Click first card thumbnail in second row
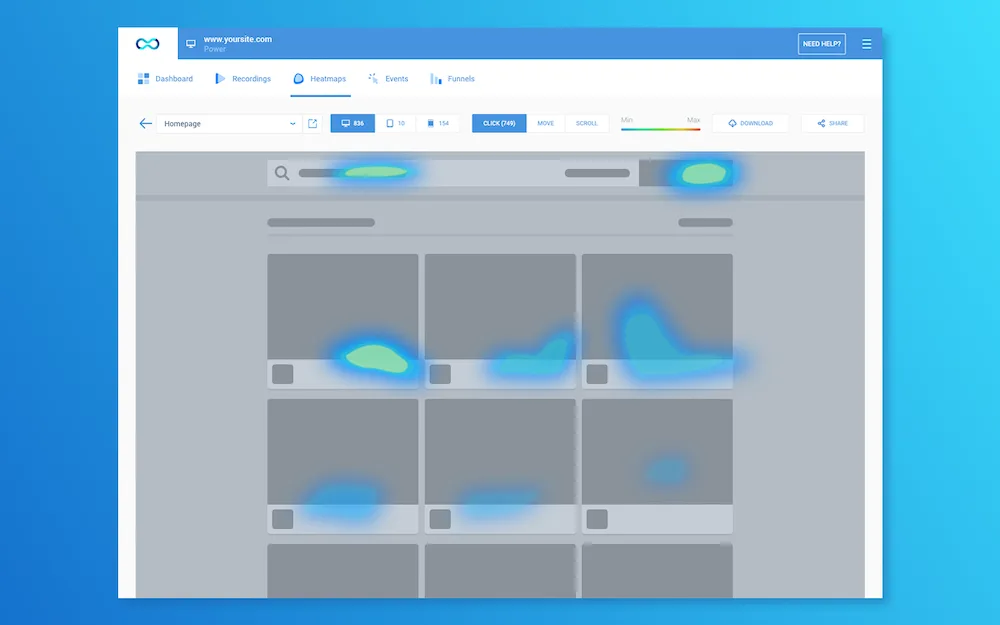 [342, 452]
